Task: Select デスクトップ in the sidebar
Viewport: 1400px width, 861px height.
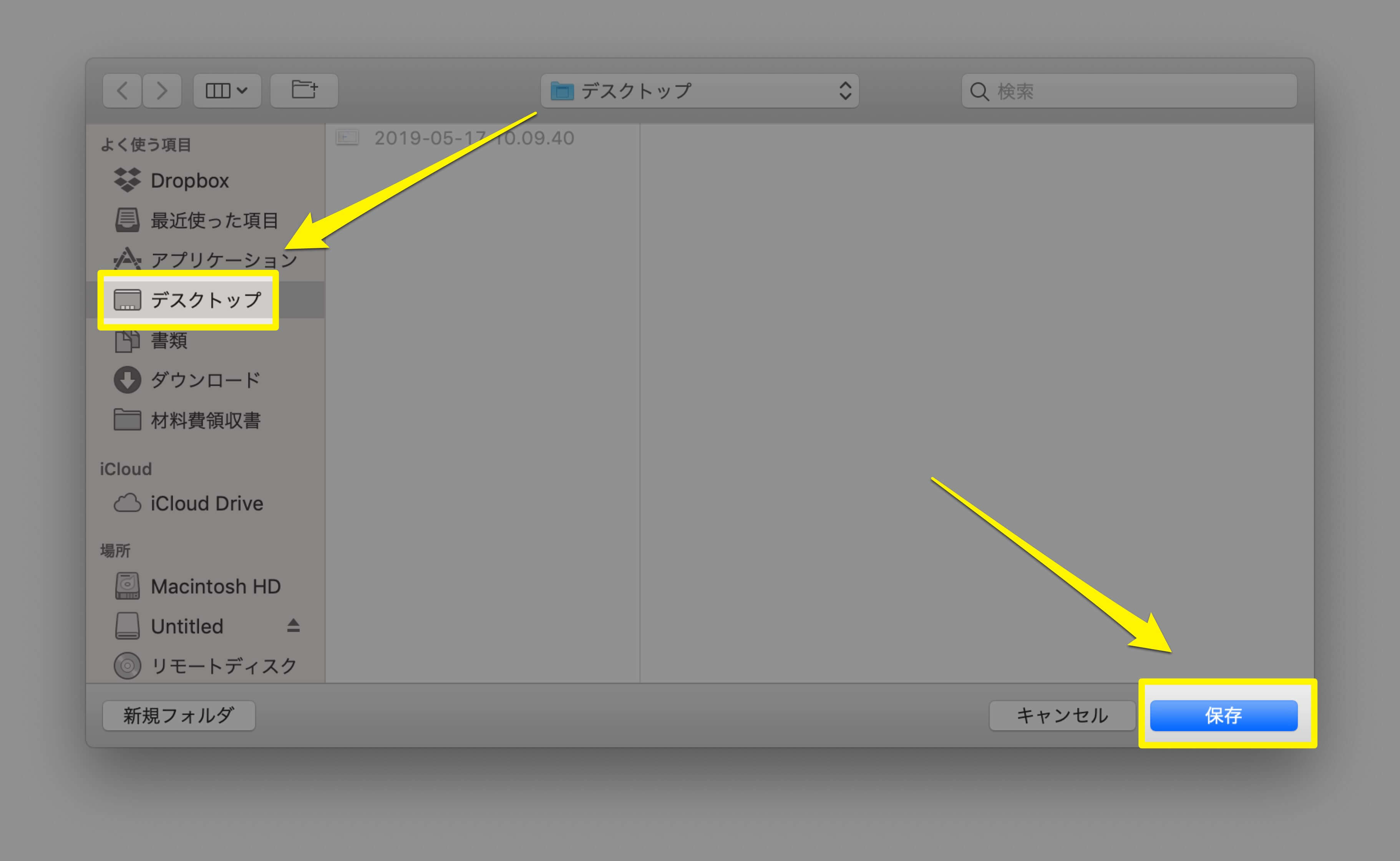Action: click(x=206, y=299)
